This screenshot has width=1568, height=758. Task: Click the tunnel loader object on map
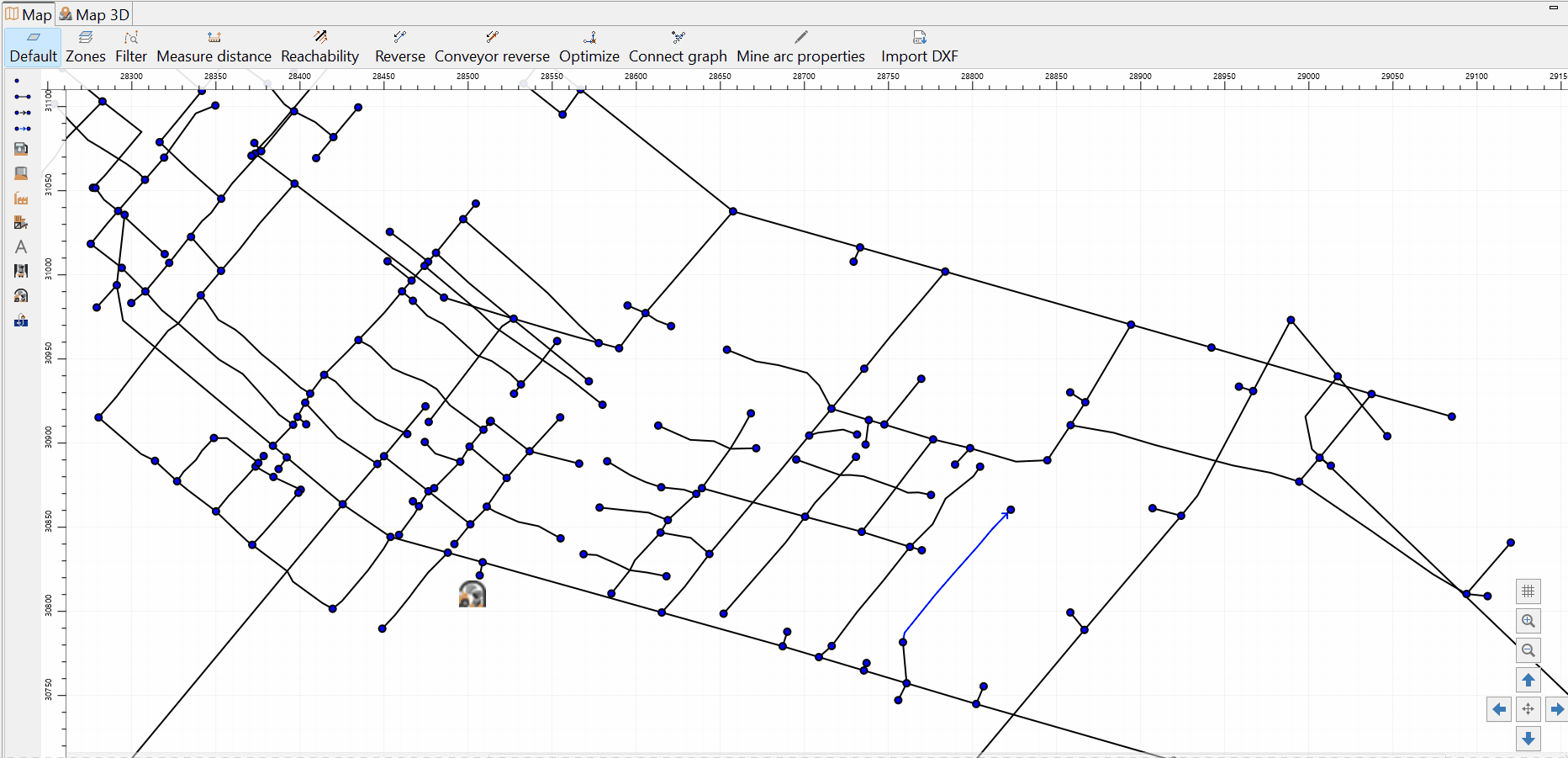[473, 594]
